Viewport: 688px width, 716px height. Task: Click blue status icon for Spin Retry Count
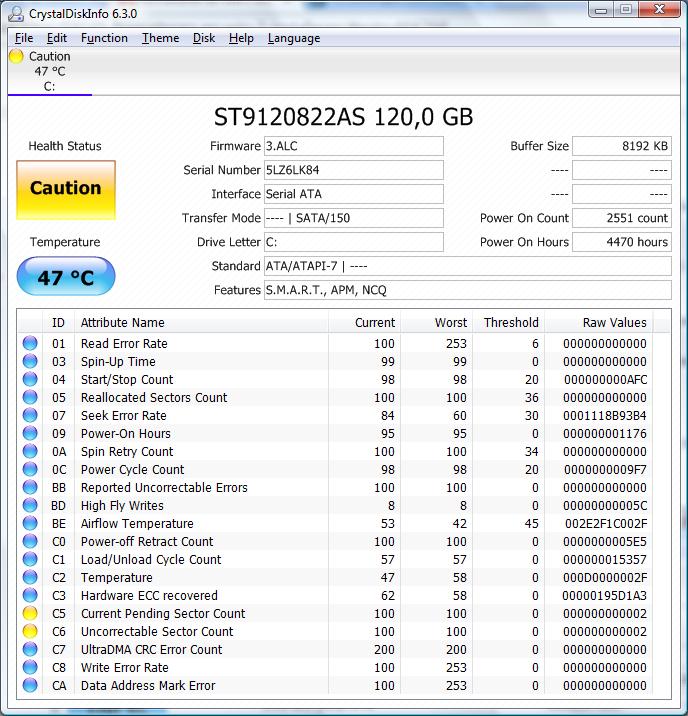(x=30, y=451)
